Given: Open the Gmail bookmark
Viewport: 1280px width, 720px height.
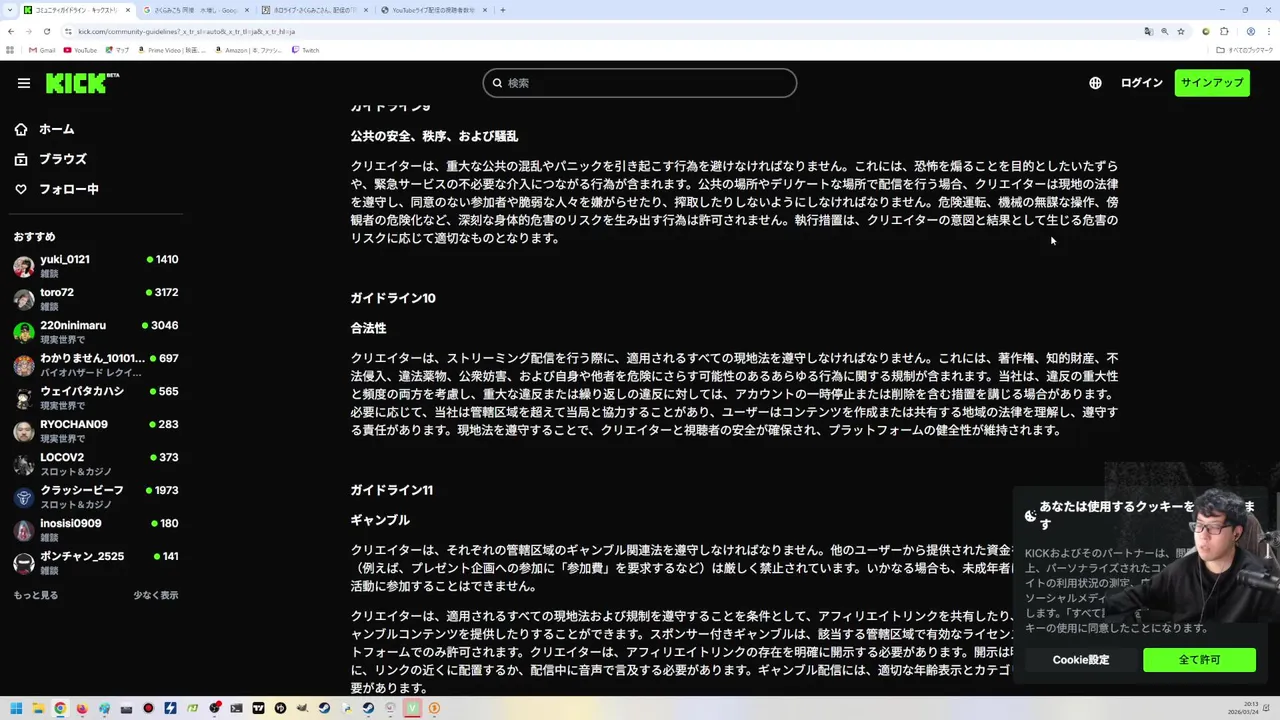Looking at the screenshot, I should pyautogui.click(x=42, y=50).
